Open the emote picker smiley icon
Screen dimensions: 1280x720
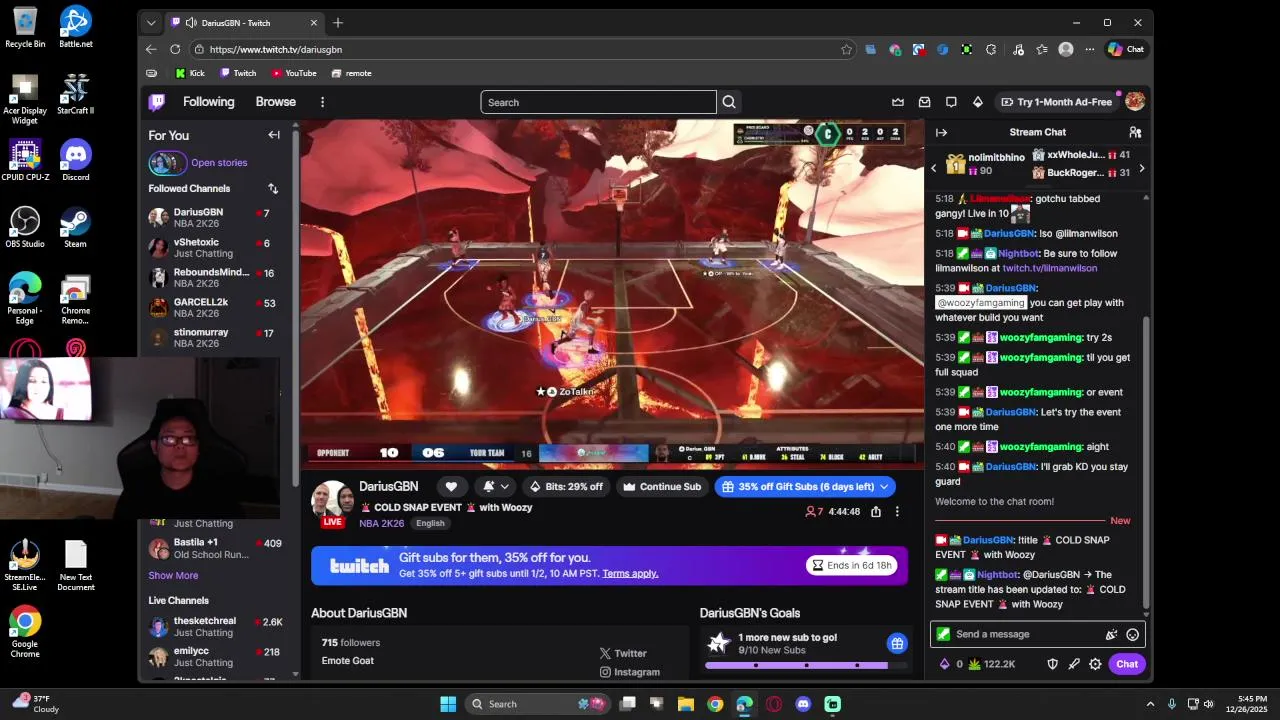(x=1132, y=634)
